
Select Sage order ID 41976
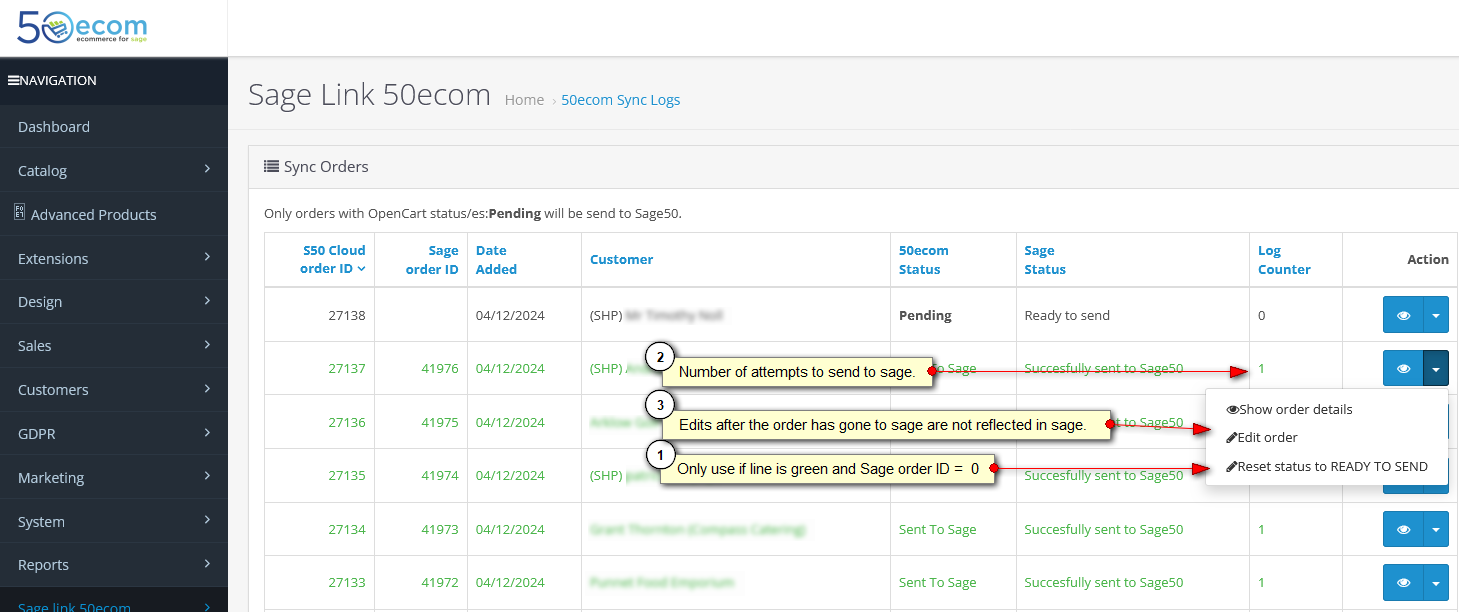440,368
